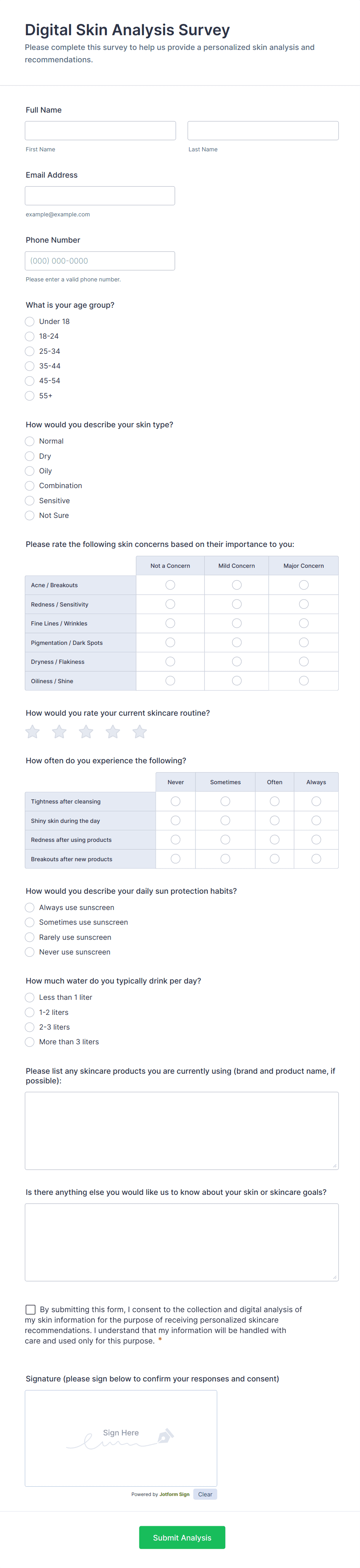Check the consent agreement checkbox
360x1568 pixels.
(x=31, y=1309)
